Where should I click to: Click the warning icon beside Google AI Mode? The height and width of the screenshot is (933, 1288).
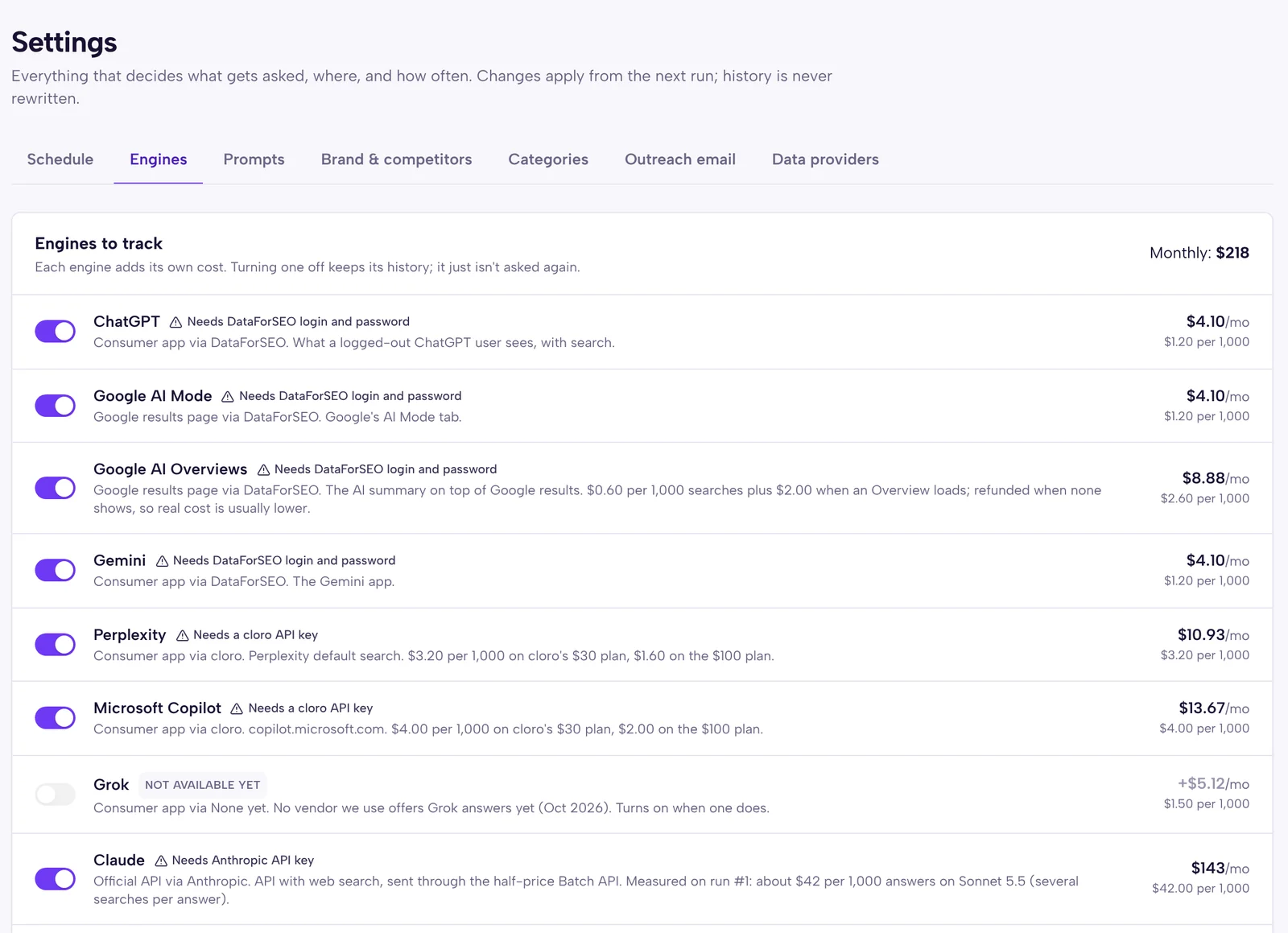click(x=228, y=396)
